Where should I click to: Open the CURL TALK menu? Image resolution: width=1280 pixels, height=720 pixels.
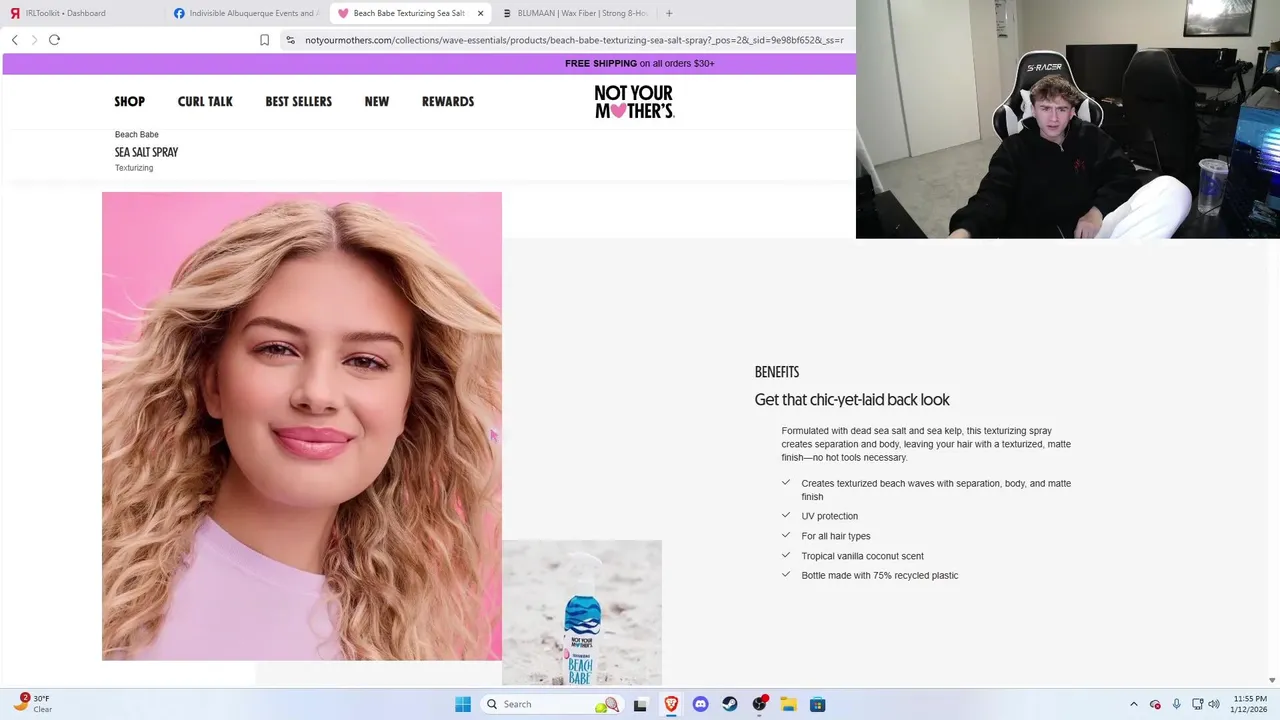click(205, 101)
